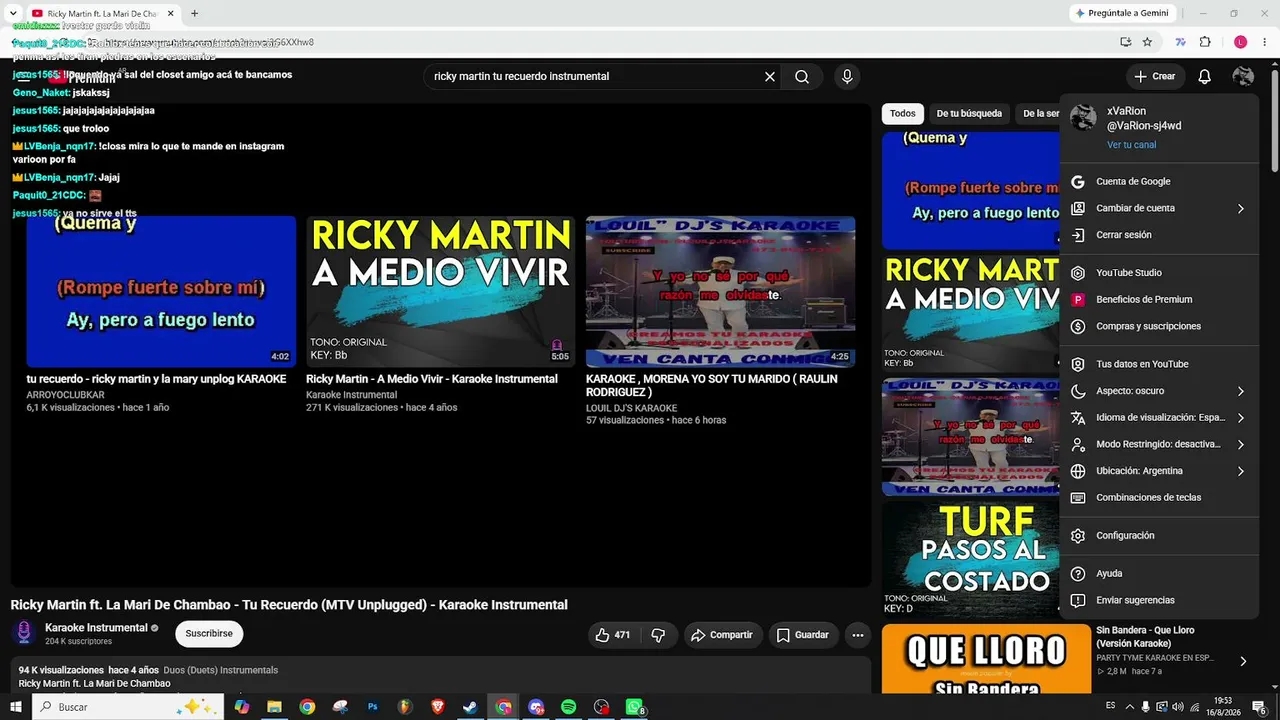Viewport: 1280px width, 720px height.
Task: Save the video with Guardar
Action: [x=803, y=635]
